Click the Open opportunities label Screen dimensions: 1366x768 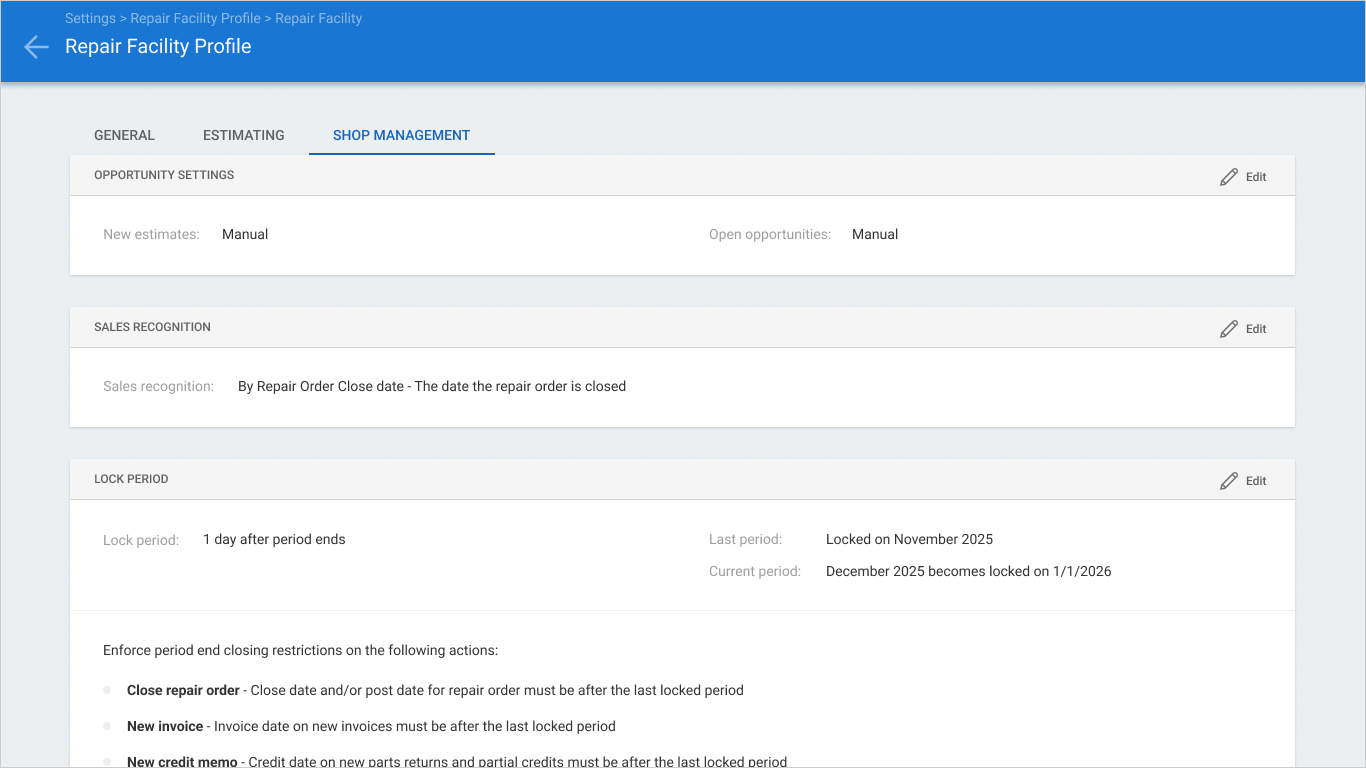pos(770,234)
